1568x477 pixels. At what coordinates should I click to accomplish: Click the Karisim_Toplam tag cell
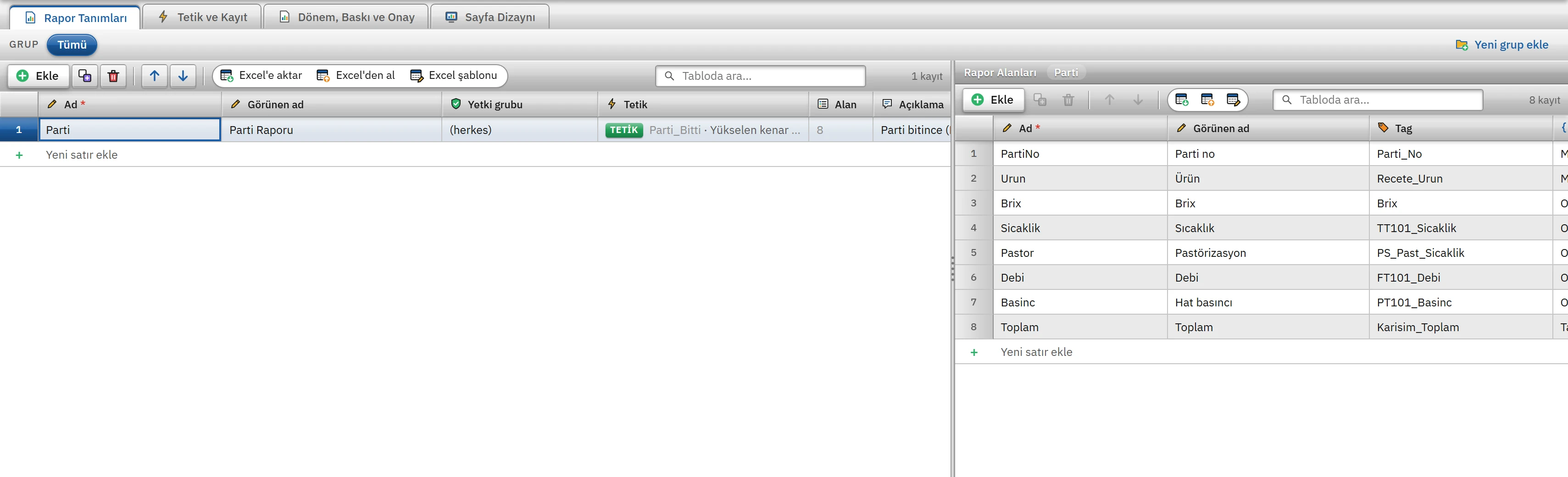click(1460, 327)
